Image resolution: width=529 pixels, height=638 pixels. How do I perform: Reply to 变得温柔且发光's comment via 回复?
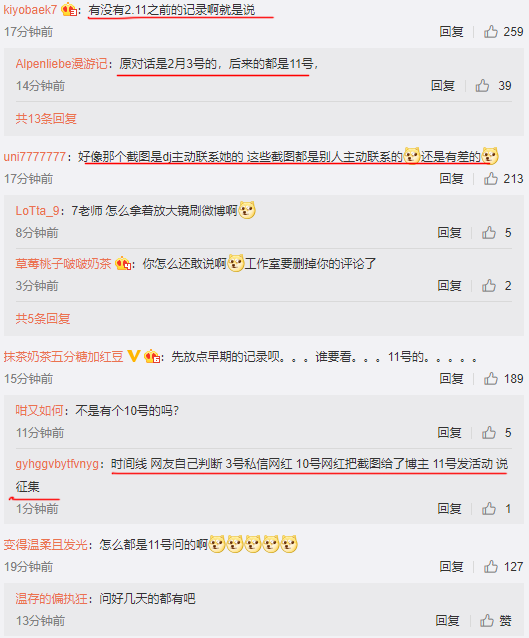(x=451, y=566)
